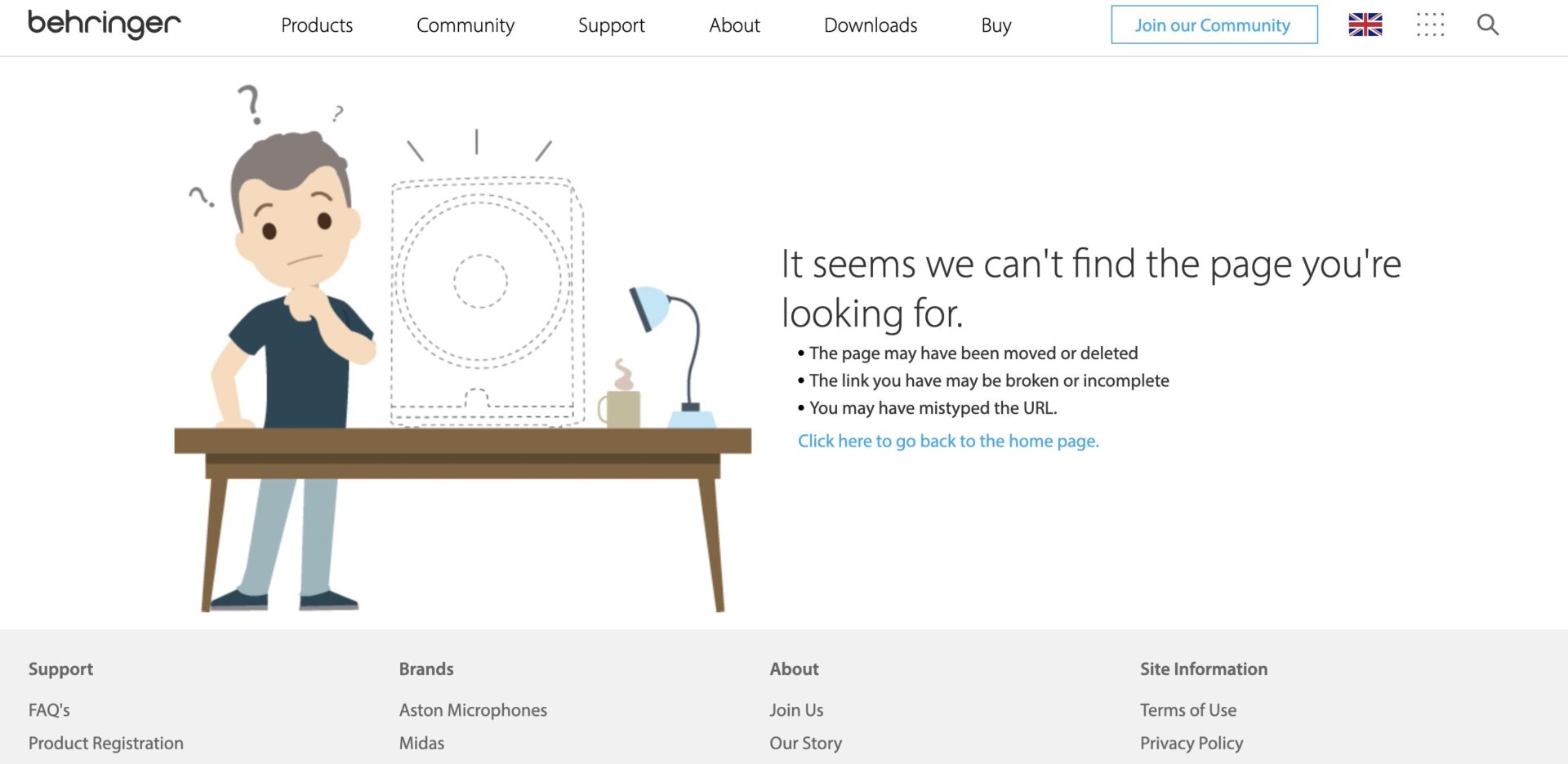Open the Privacy Policy link

pyautogui.click(x=1191, y=743)
